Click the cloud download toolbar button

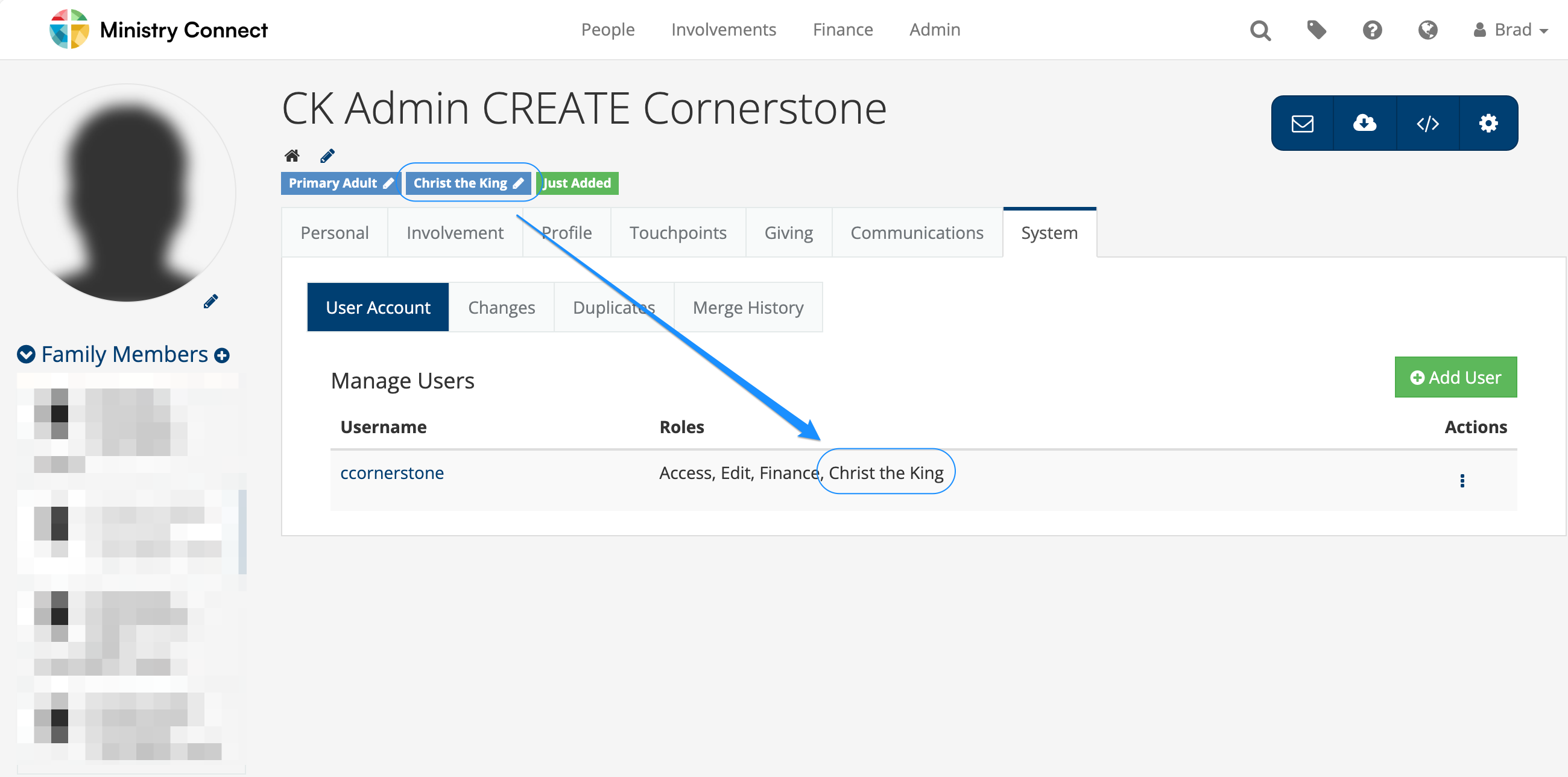point(1364,124)
